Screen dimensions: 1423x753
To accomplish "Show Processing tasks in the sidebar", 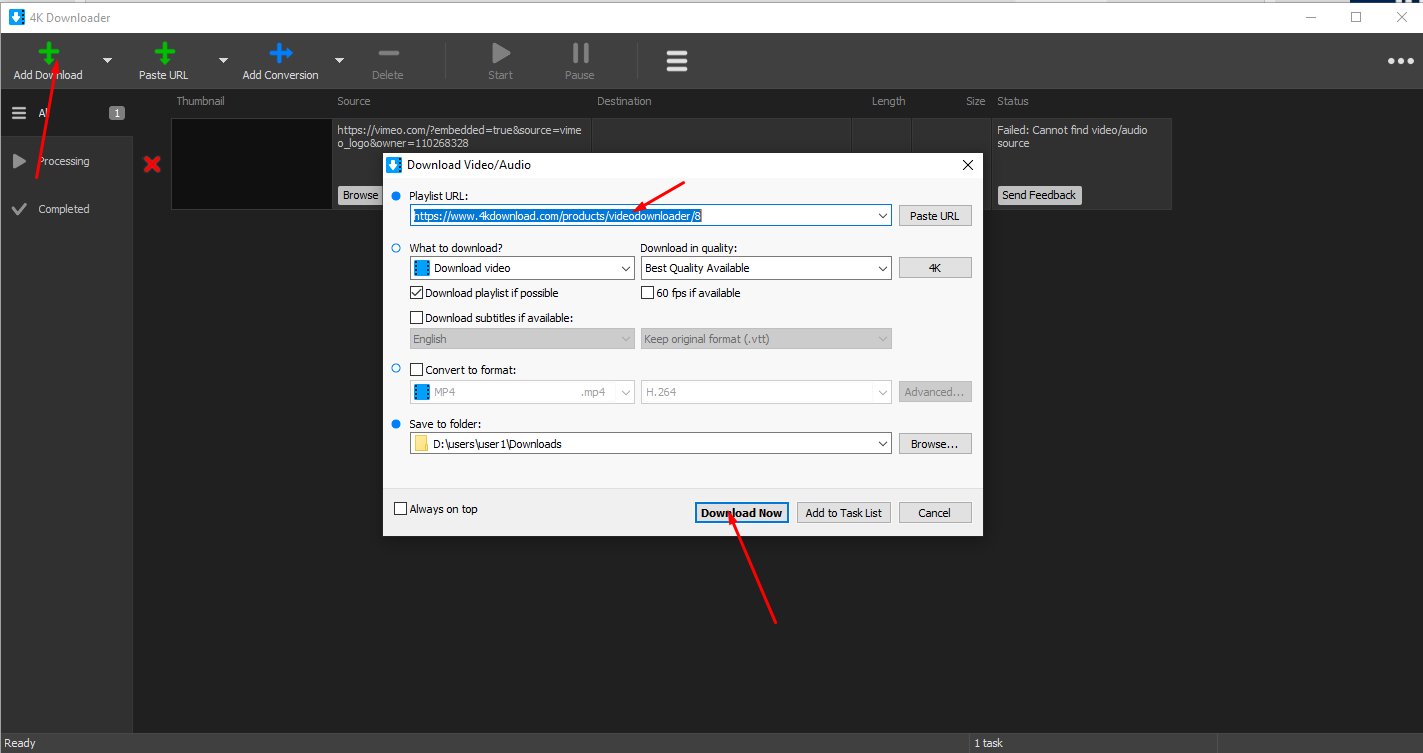I will click(x=66, y=161).
